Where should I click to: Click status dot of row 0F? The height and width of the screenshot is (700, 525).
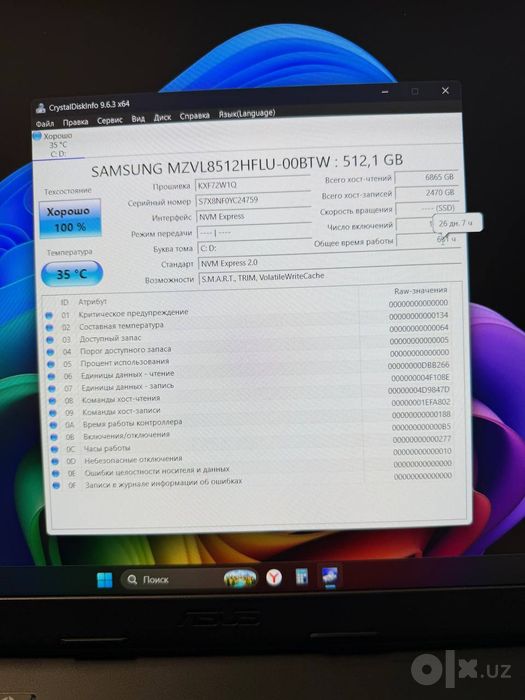tap(56, 485)
